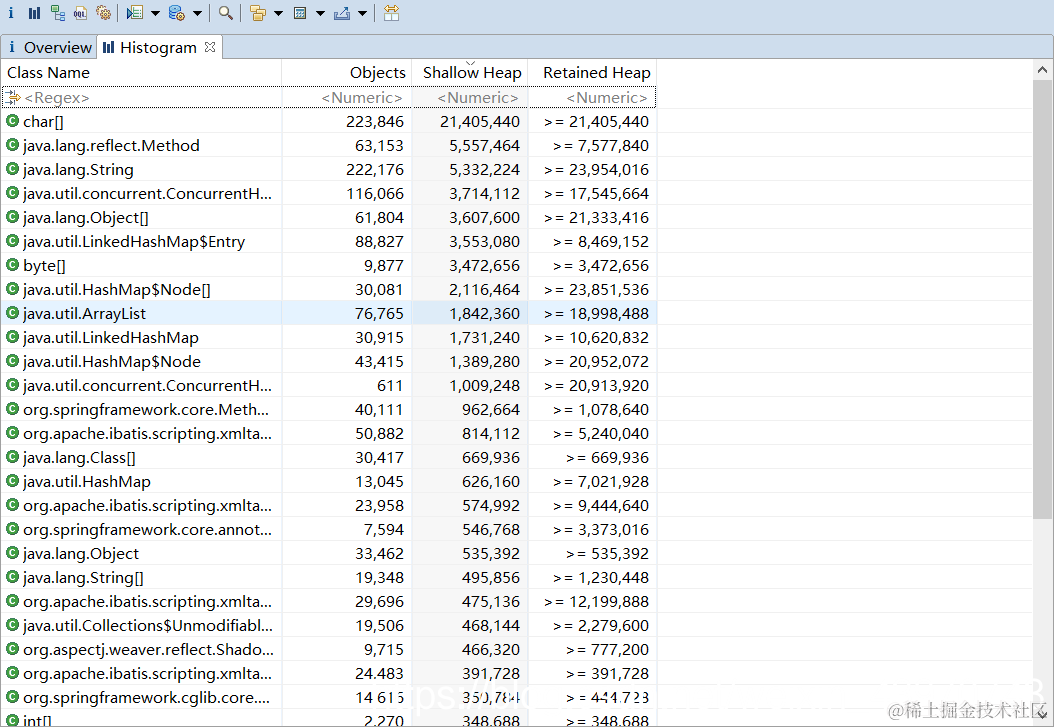Close the Histogram tab

210,47
